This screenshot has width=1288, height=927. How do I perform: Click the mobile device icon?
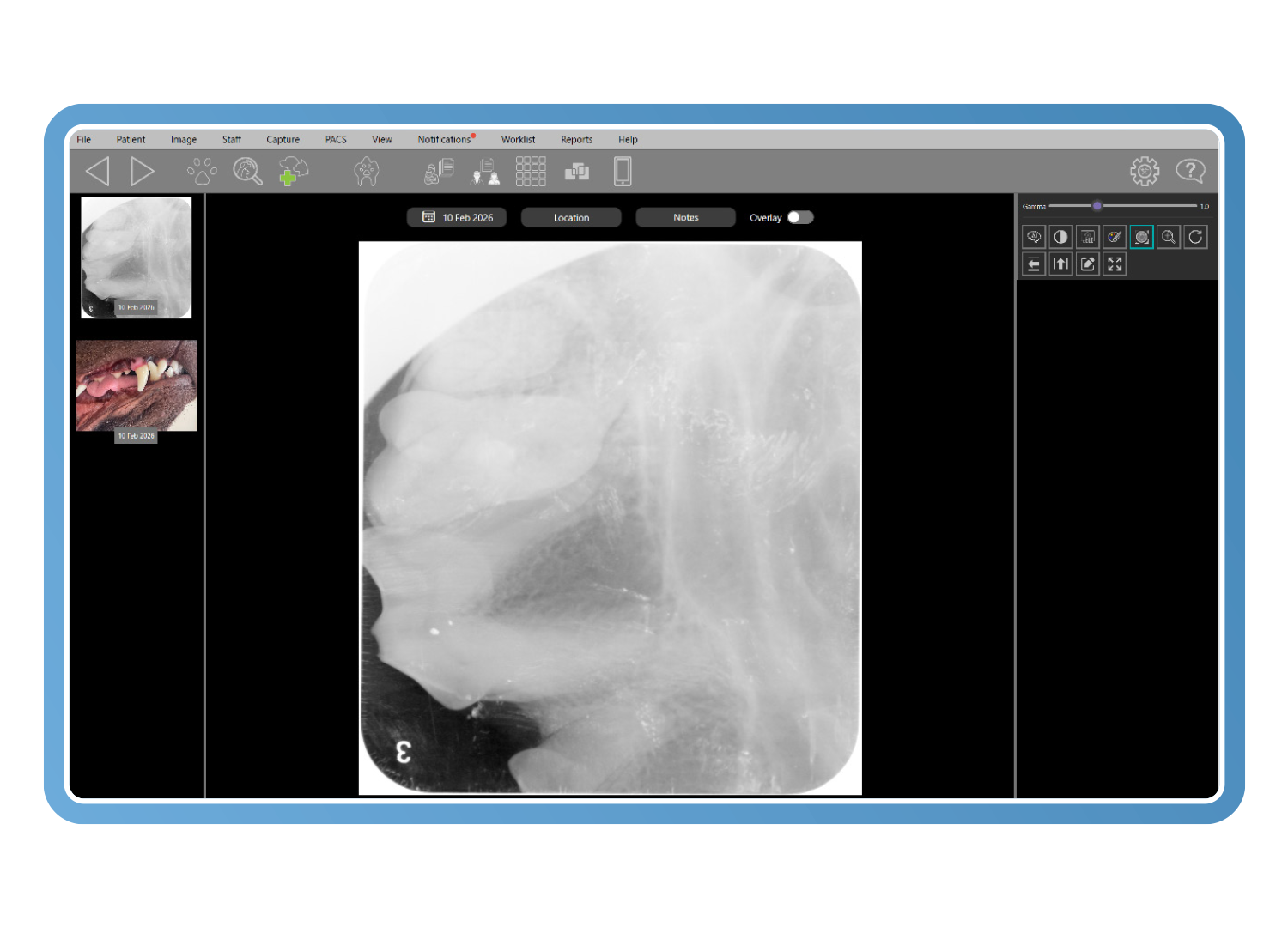tap(623, 172)
